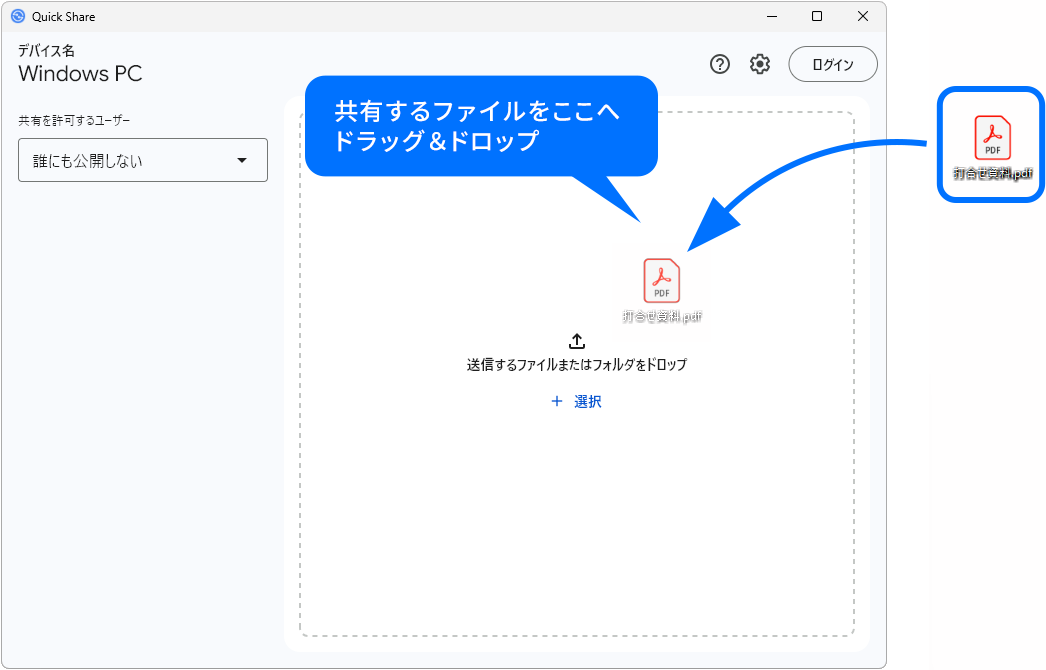Image resolution: width=1046 pixels, height=670 pixels.
Task: Select the 打合せ資料.pdf icon in drop area
Action: (661, 281)
